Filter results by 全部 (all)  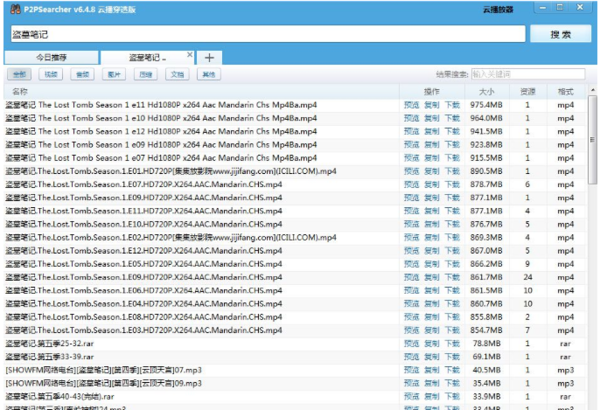[x=19, y=74]
